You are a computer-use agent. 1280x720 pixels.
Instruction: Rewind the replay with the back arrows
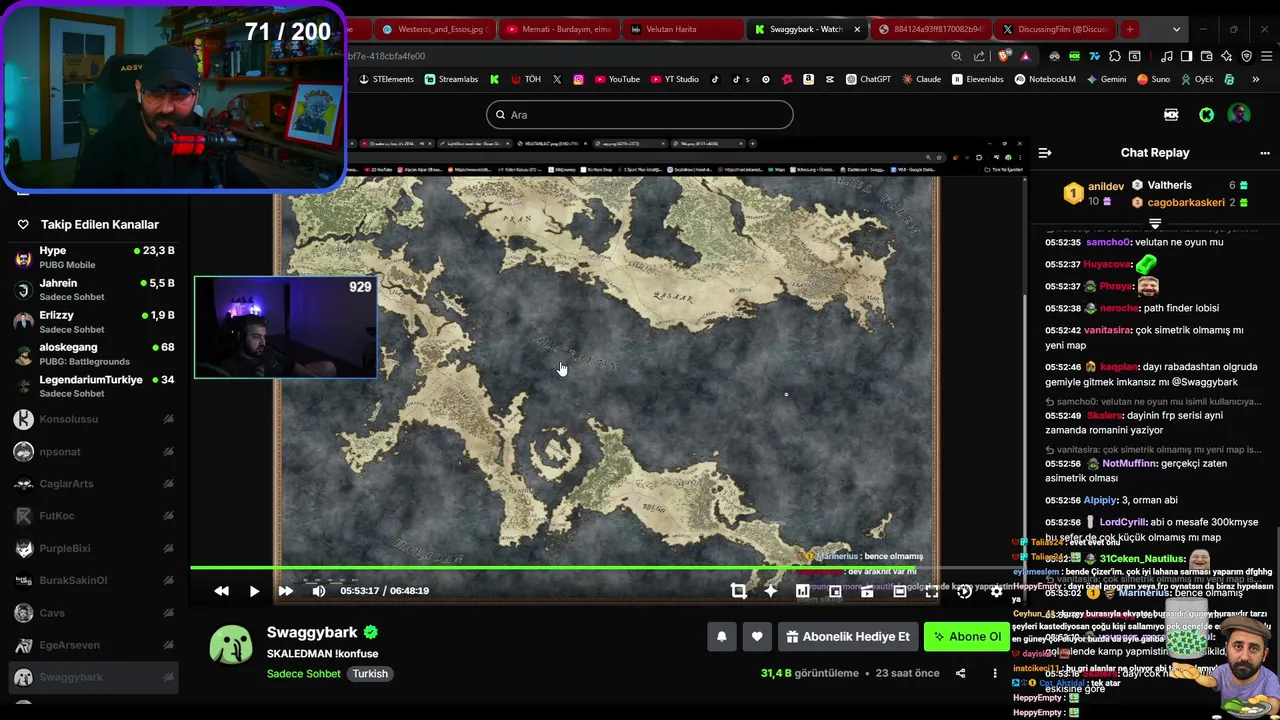[222, 591]
